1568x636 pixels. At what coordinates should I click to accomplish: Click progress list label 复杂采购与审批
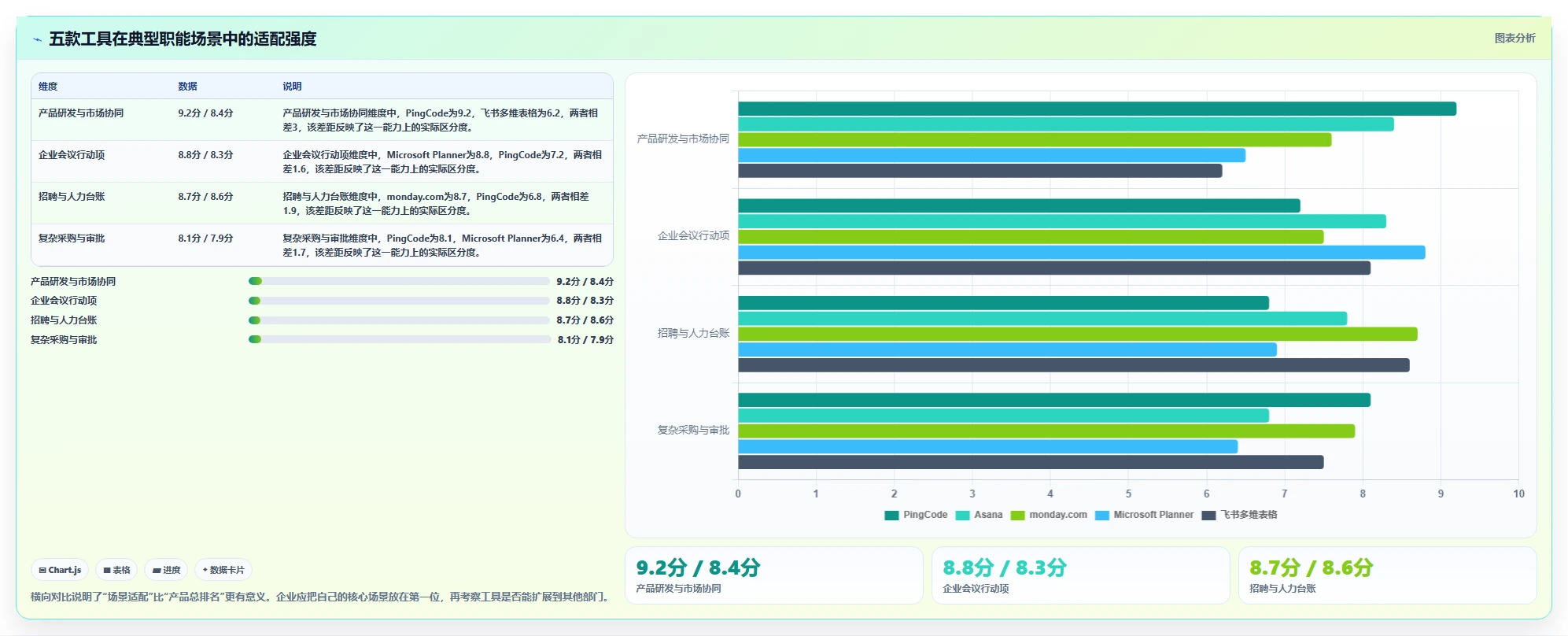pos(64,340)
